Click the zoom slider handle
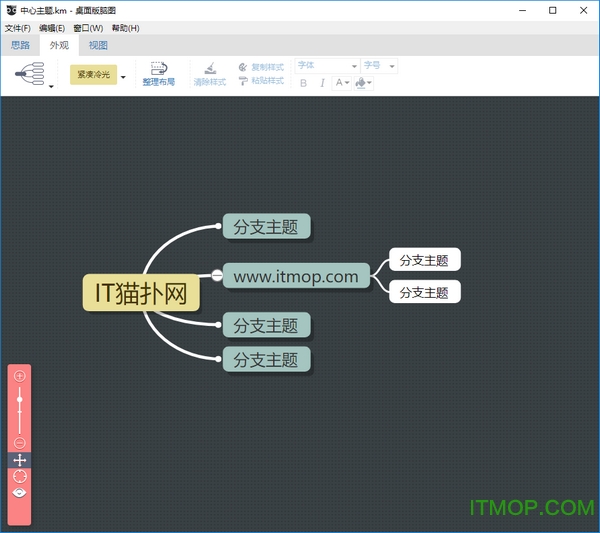 (20, 399)
